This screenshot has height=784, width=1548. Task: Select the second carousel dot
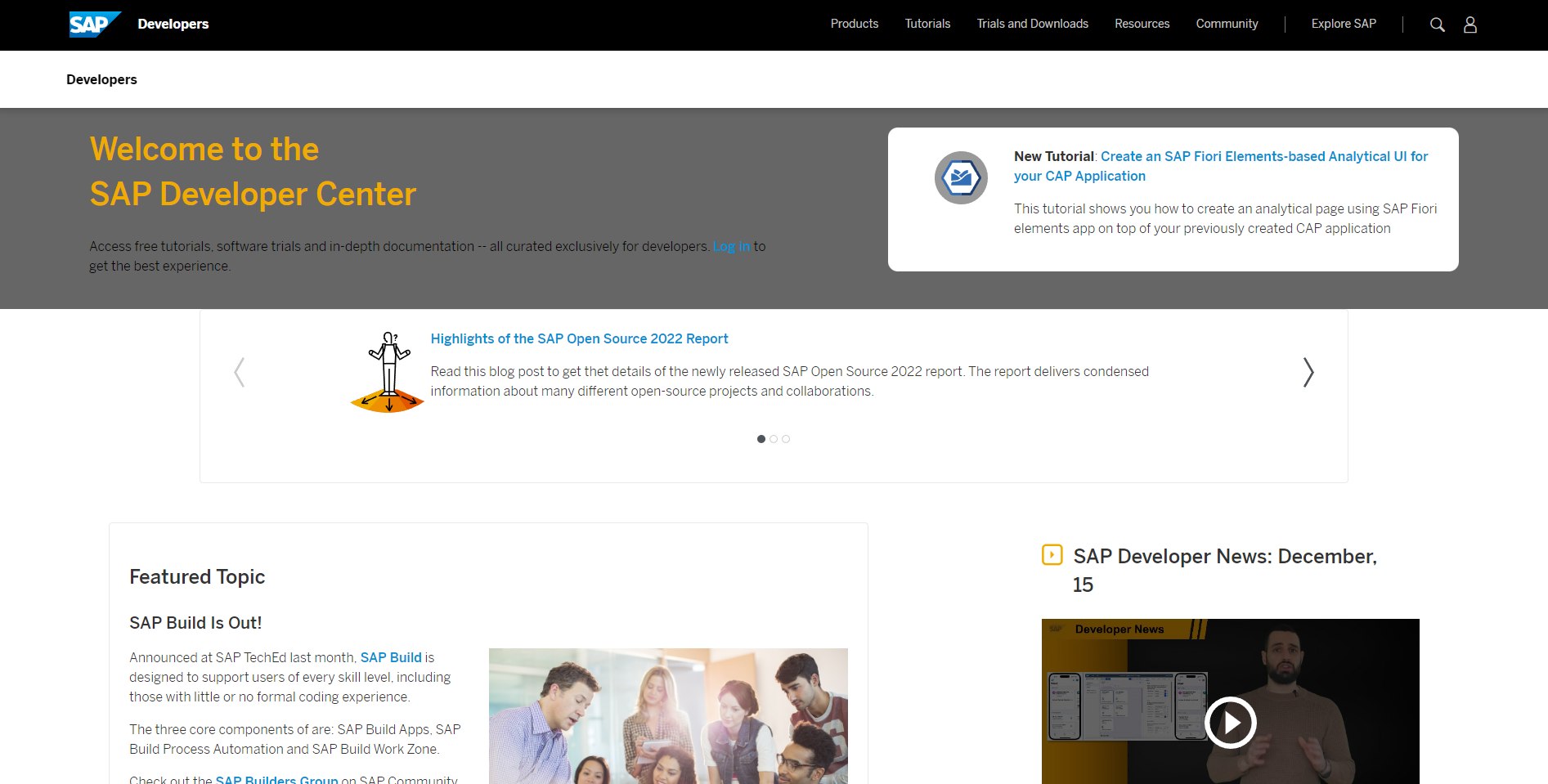[774, 439]
